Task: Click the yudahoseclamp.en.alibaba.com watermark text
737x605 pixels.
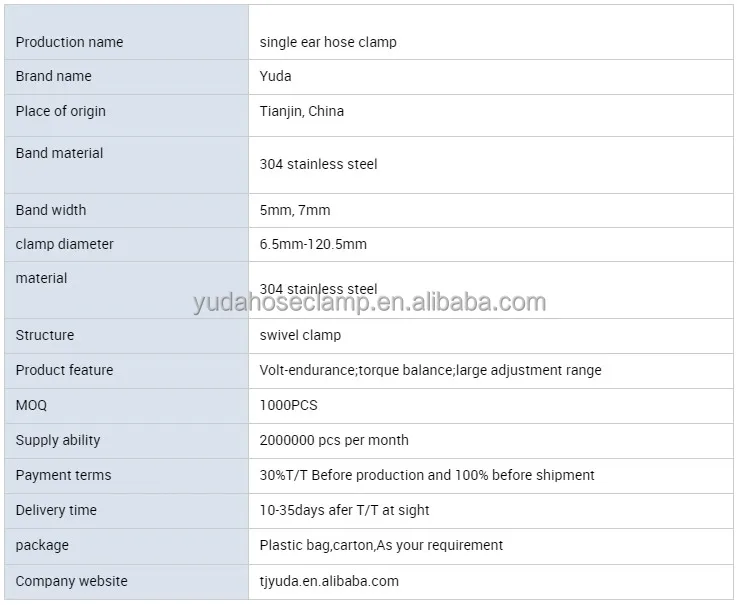Action: click(x=370, y=303)
